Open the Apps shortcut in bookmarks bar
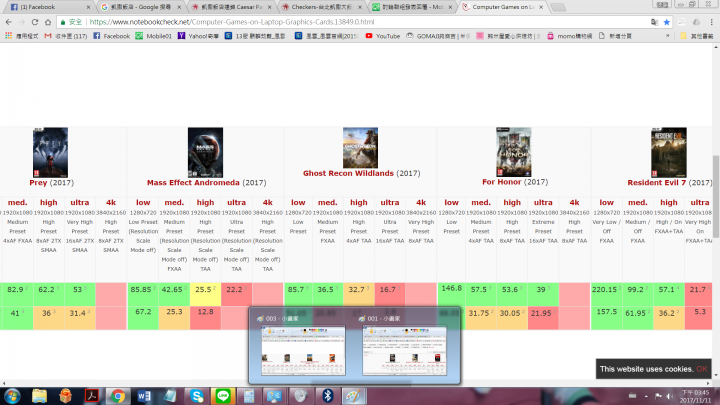Image resolution: width=720 pixels, height=405 pixels. pyautogui.click(x=22, y=36)
